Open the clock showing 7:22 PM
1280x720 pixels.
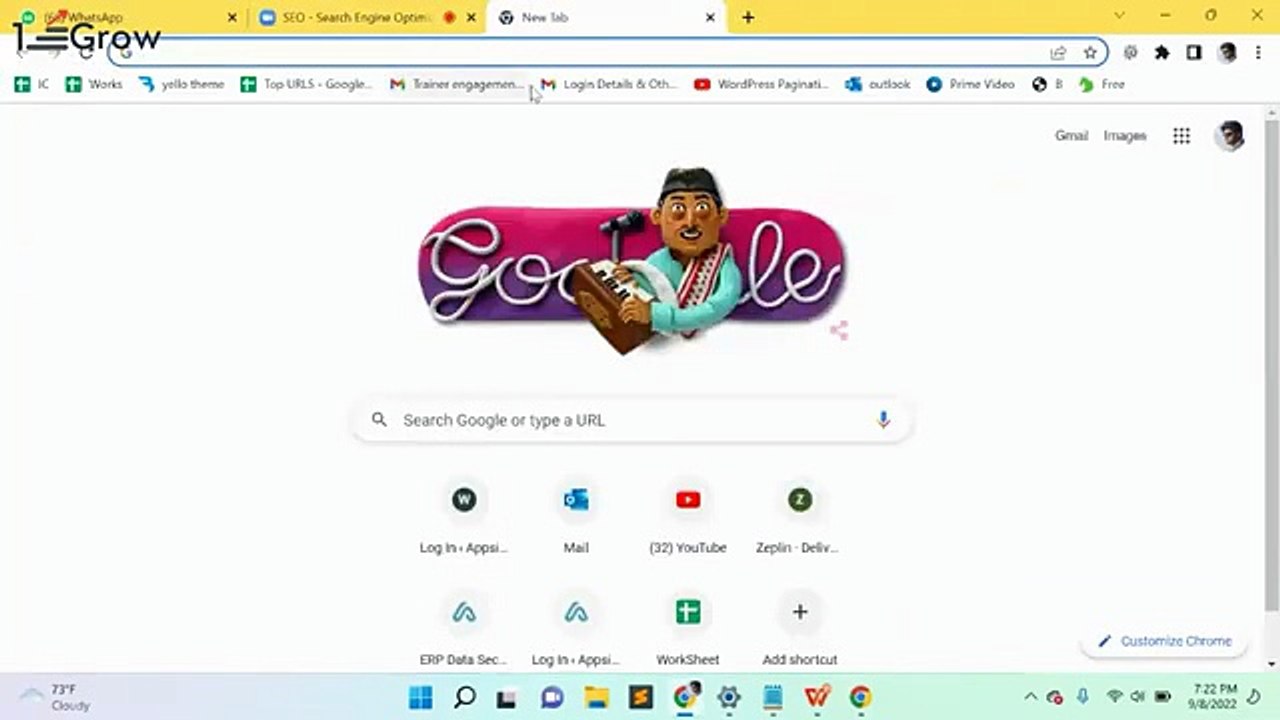click(x=1215, y=697)
